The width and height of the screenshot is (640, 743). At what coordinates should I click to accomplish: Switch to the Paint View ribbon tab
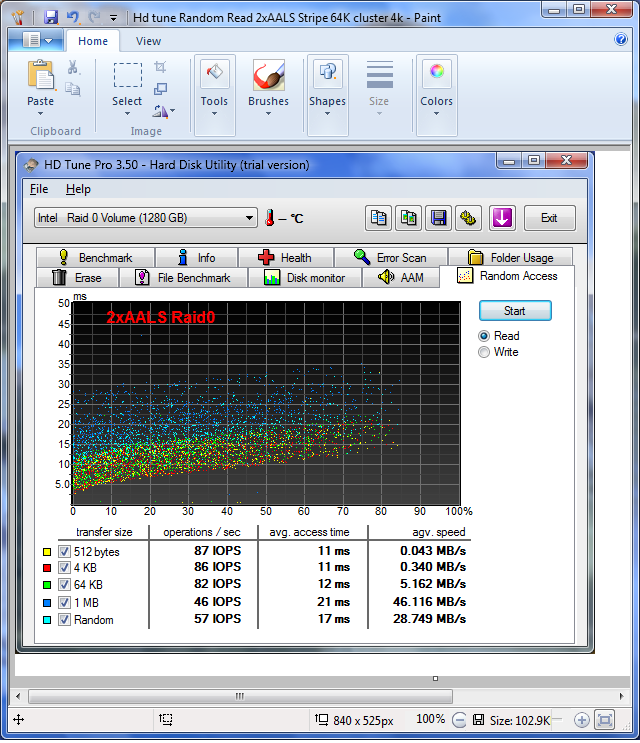tap(148, 41)
